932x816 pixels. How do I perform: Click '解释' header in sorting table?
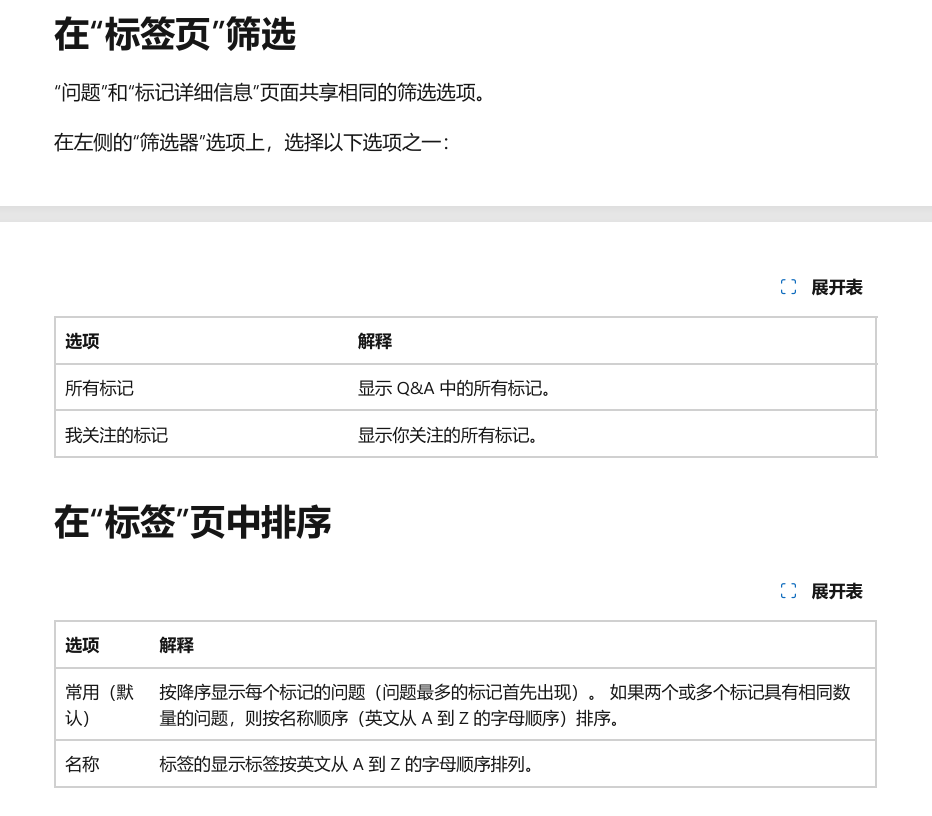click(x=176, y=645)
